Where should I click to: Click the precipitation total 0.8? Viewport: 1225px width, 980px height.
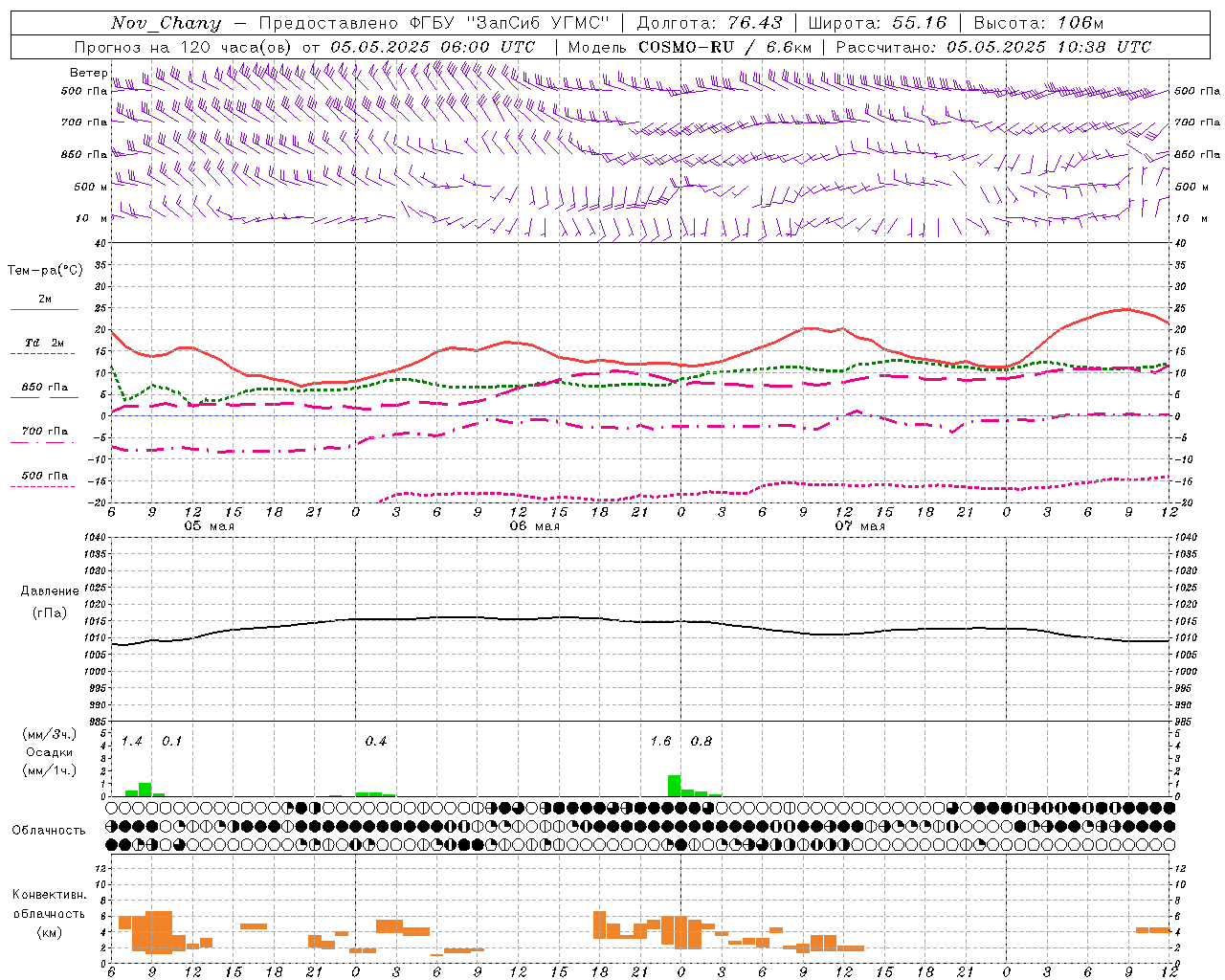[x=701, y=742]
